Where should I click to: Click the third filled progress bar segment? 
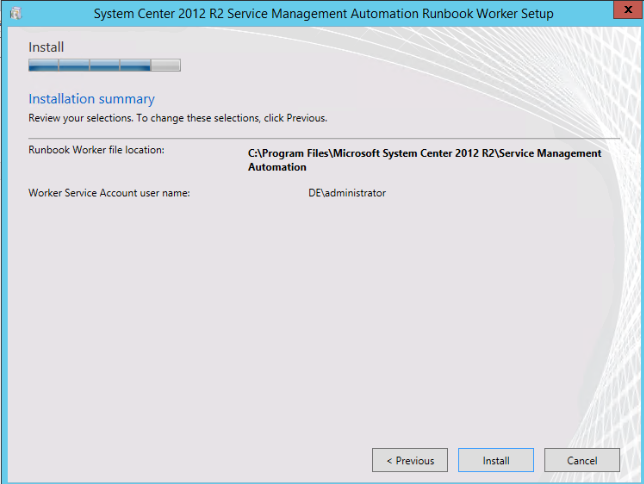tap(104, 66)
